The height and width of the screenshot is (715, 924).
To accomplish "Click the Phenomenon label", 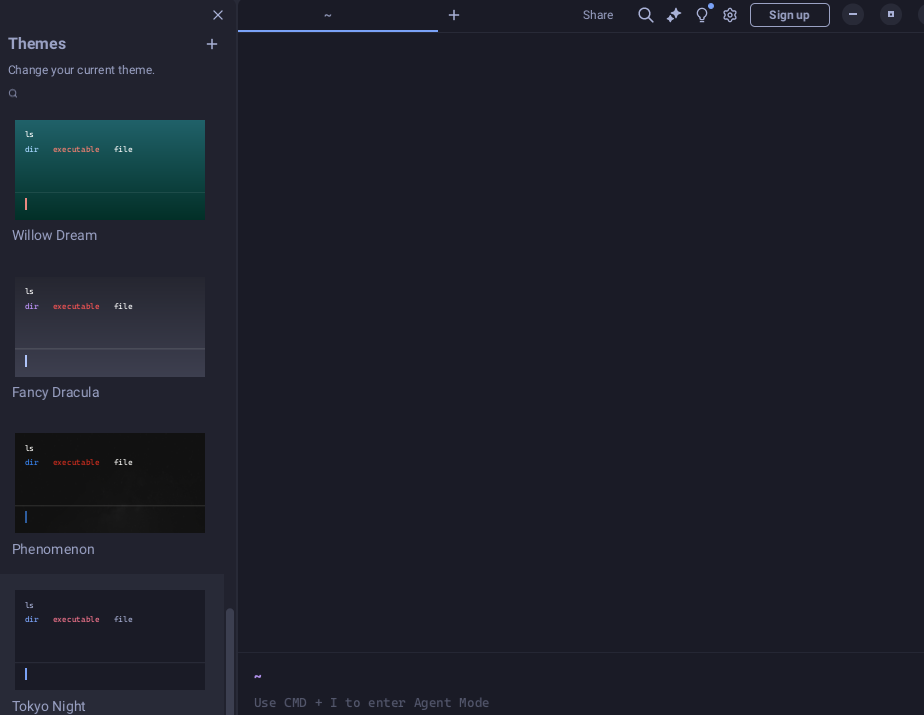I will pyautogui.click(x=53, y=549).
